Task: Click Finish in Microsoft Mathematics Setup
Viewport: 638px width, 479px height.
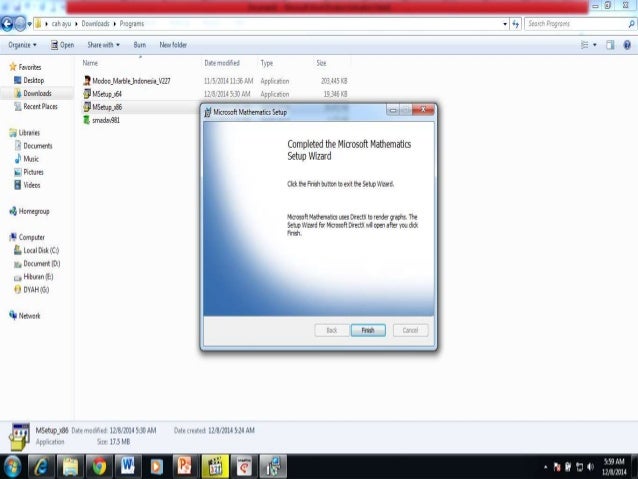Action: [368, 330]
